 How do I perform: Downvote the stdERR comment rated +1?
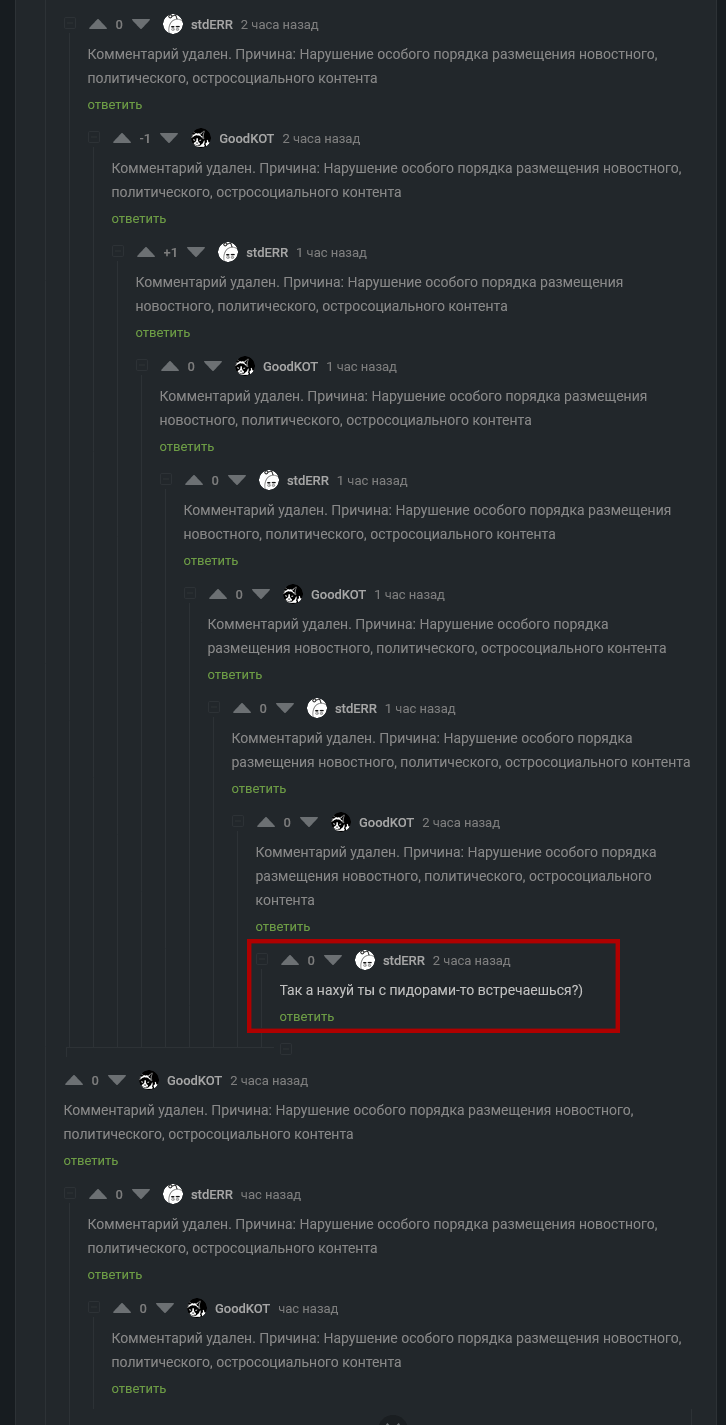(x=195, y=252)
